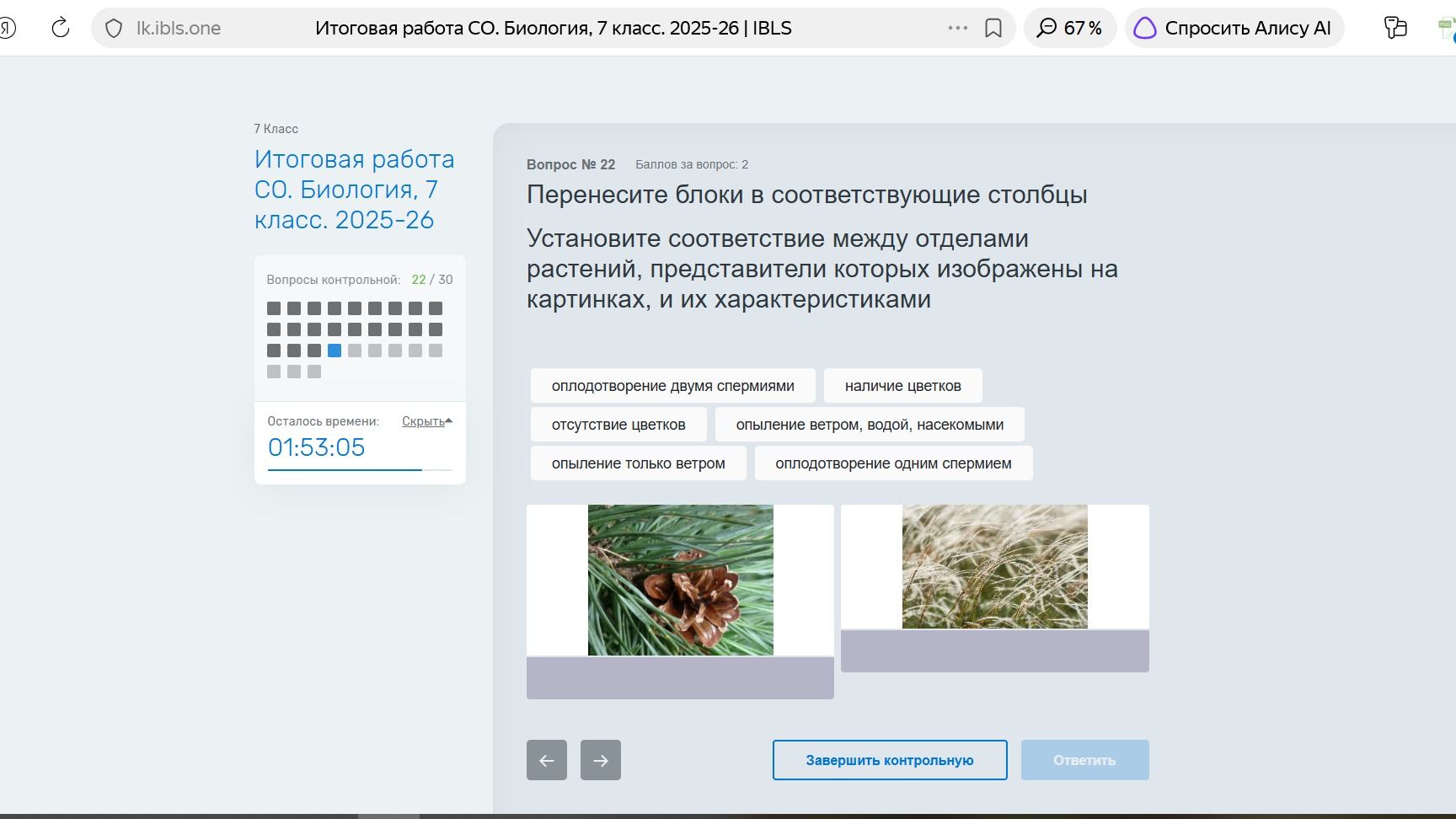Click Завершить контрольную button
The width and height of the screenshot is (1456, 819).
tap(890, 760)
